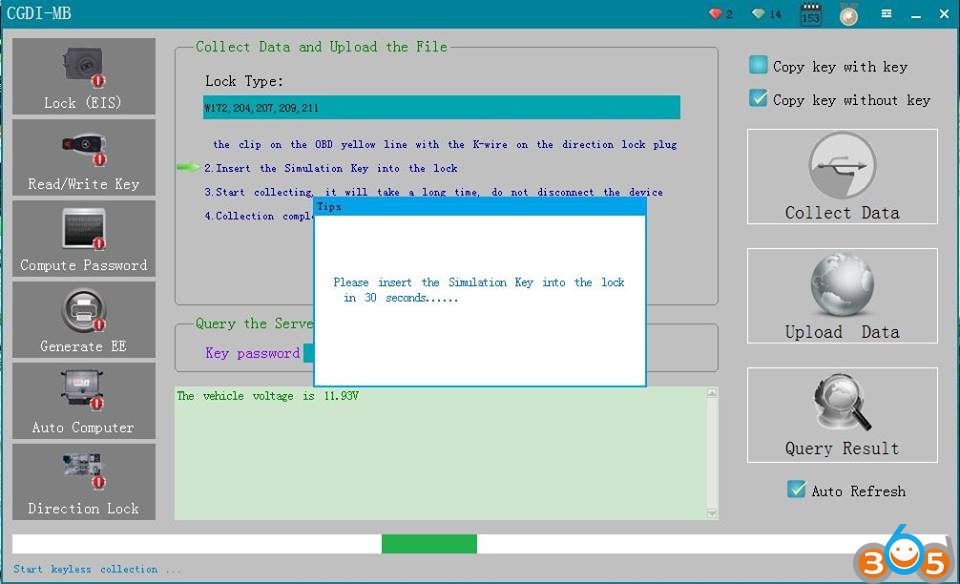Open the Read/Write Key module

coord(84,158)
